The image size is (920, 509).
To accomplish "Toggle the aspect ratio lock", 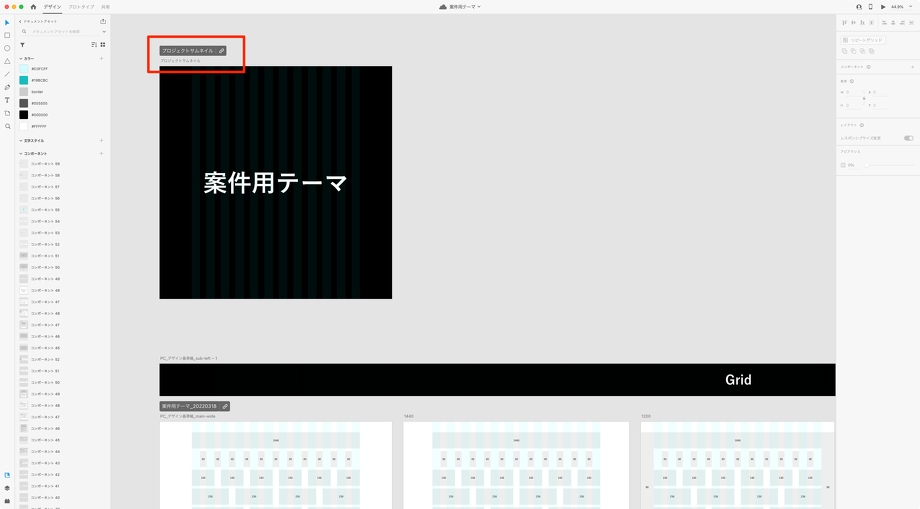I will [864, 99].
